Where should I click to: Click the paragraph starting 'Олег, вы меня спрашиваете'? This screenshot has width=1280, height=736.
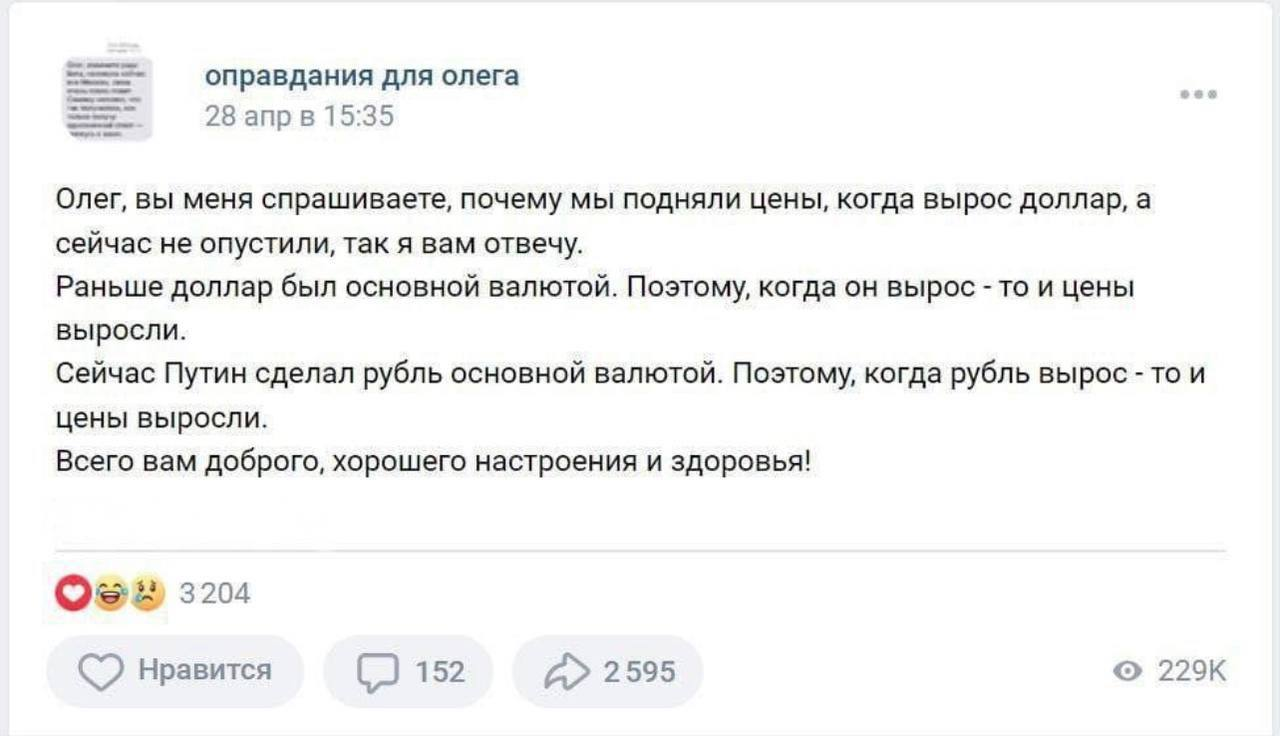603,221
